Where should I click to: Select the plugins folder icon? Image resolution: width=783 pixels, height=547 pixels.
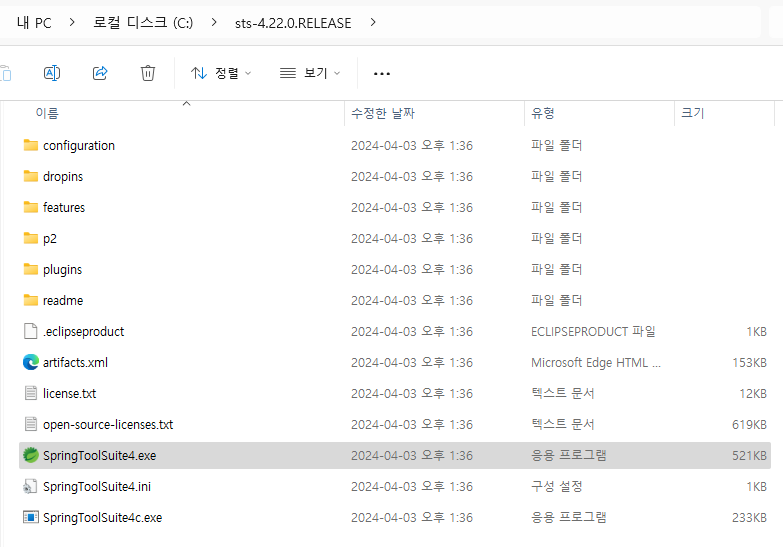(x=30, y=269)
